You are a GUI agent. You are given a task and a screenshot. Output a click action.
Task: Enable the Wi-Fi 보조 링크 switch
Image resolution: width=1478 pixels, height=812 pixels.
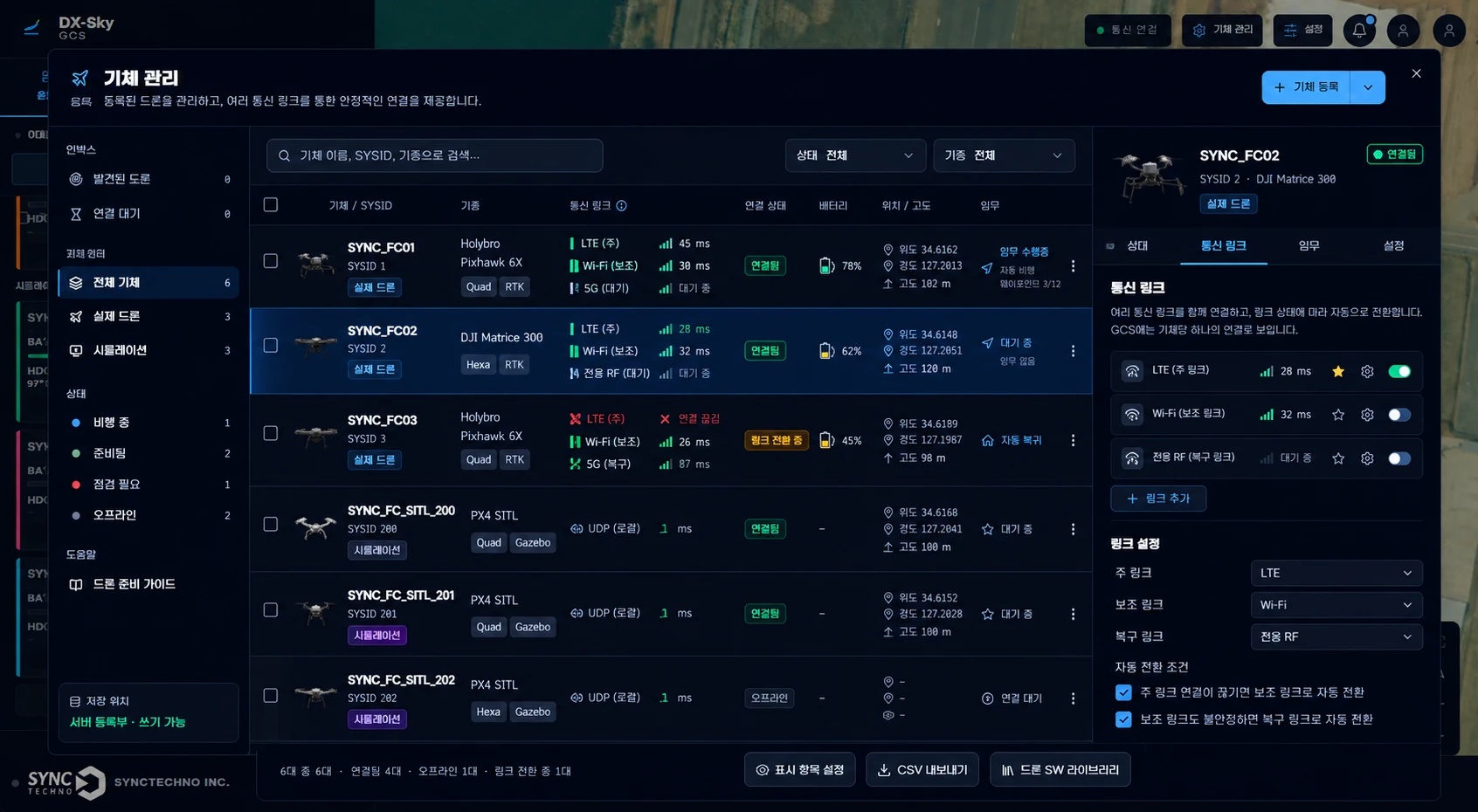pyautogui.click(x=1399, y=415)
